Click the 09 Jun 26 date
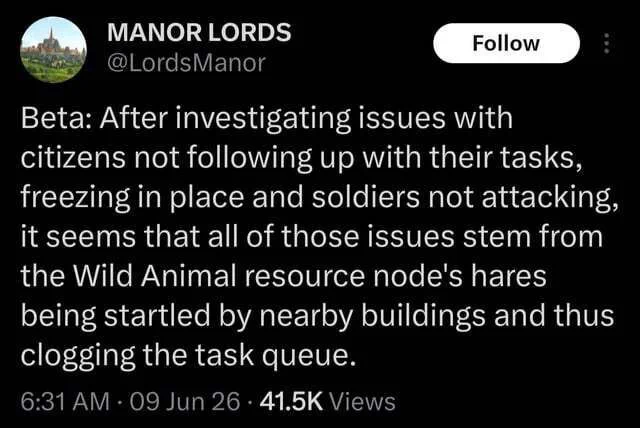The image size is (640, 428). pyautogui.click(x=184, y=401)
